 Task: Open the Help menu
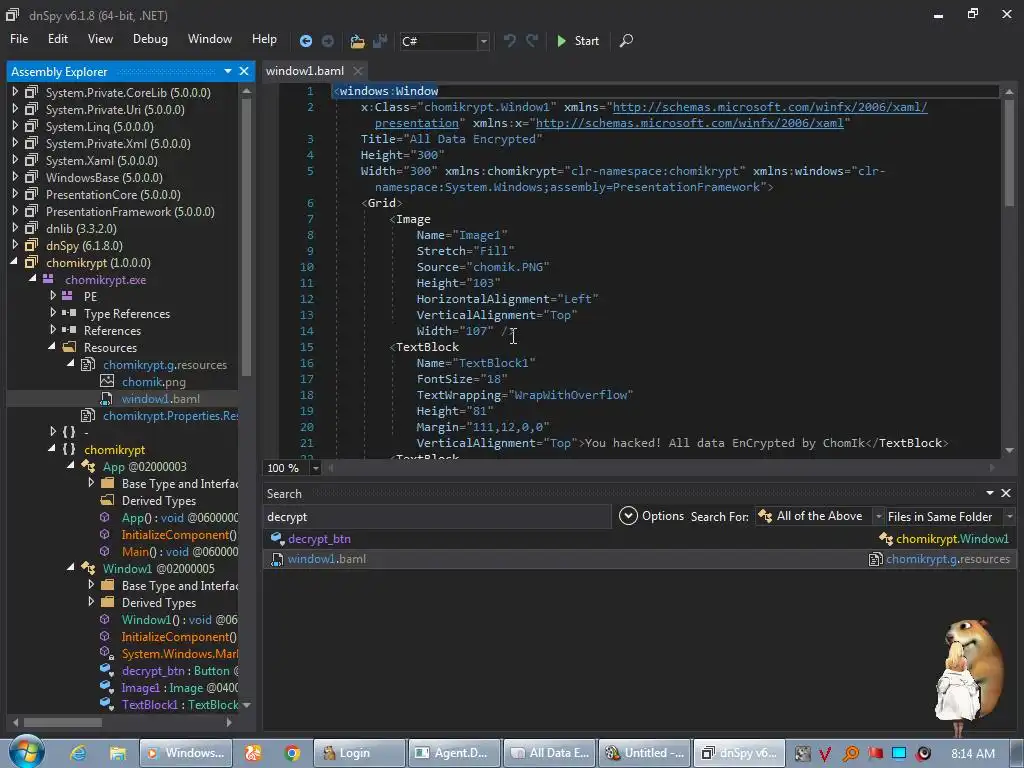point(264,39)
